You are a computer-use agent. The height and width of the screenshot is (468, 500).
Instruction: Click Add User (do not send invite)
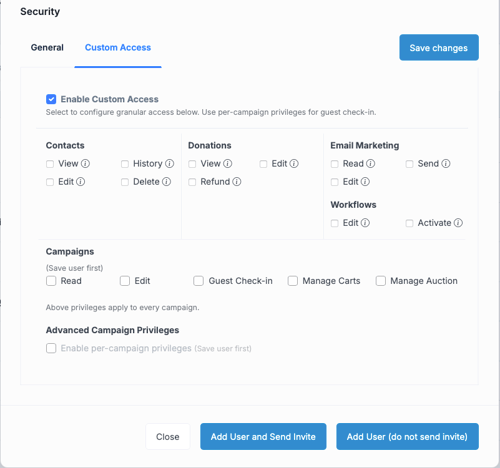pyautogui.click(x=407, y=437)
